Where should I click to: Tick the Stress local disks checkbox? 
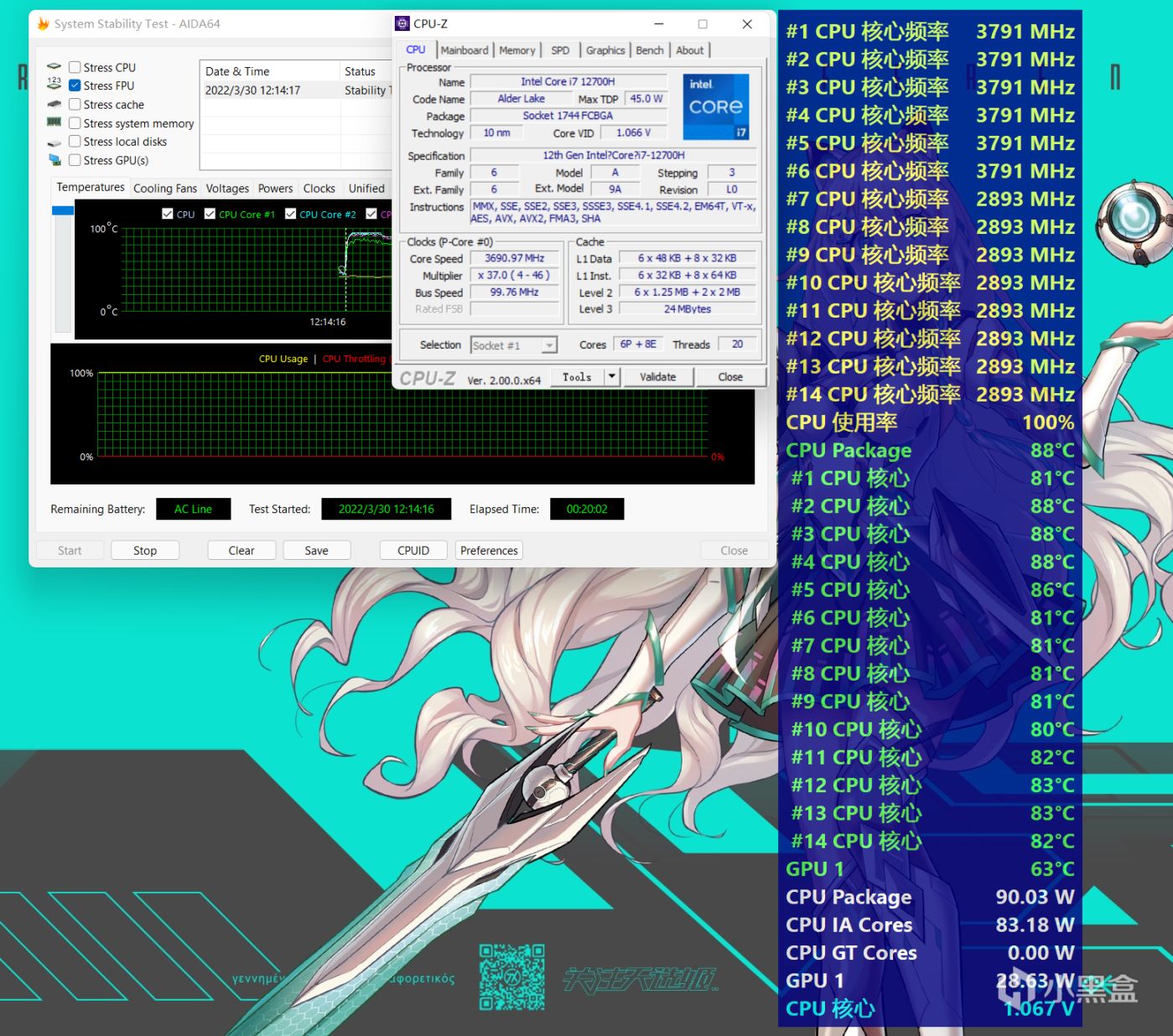coord(75,142)
